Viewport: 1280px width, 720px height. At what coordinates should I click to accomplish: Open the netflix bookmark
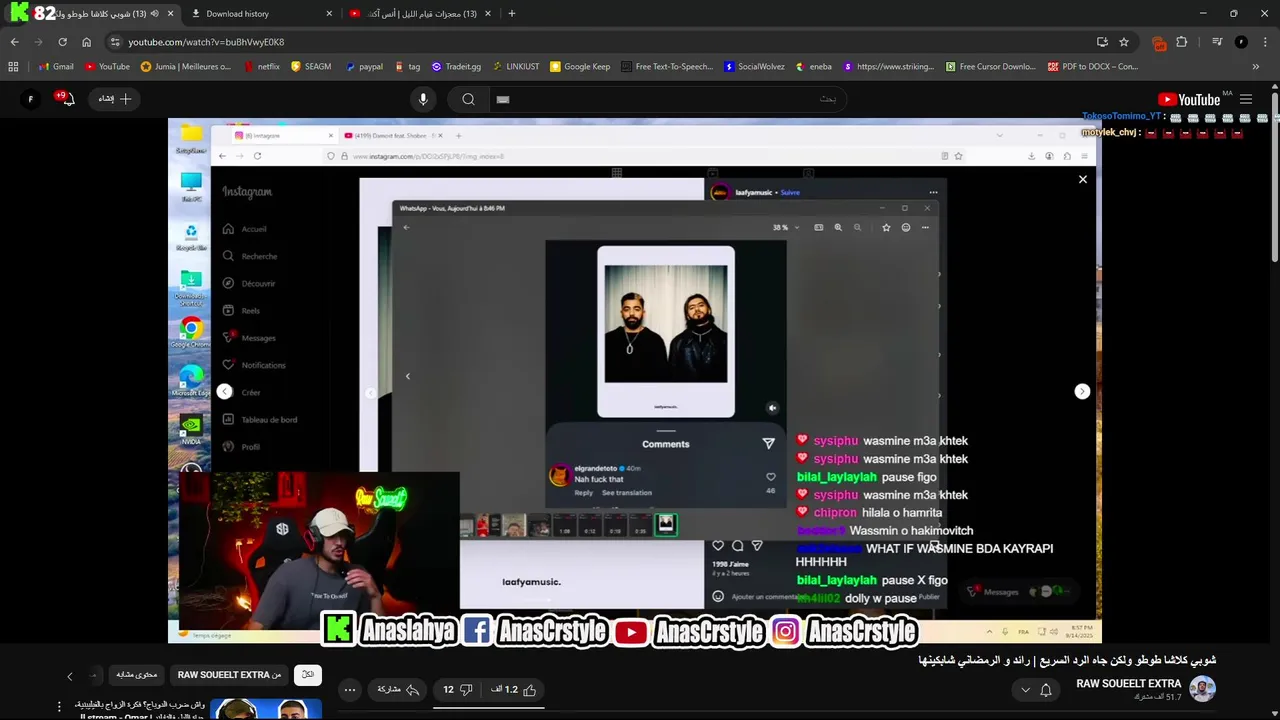pyautogui.click(x=261, y=67)
